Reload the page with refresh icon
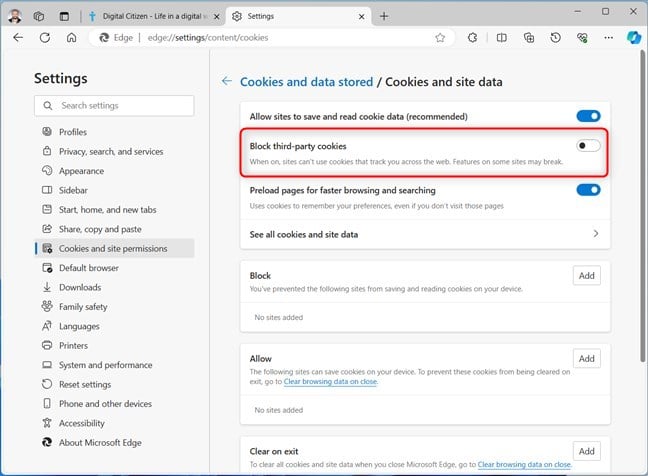This screenshot has height=476, width=648. pos(45,38)
